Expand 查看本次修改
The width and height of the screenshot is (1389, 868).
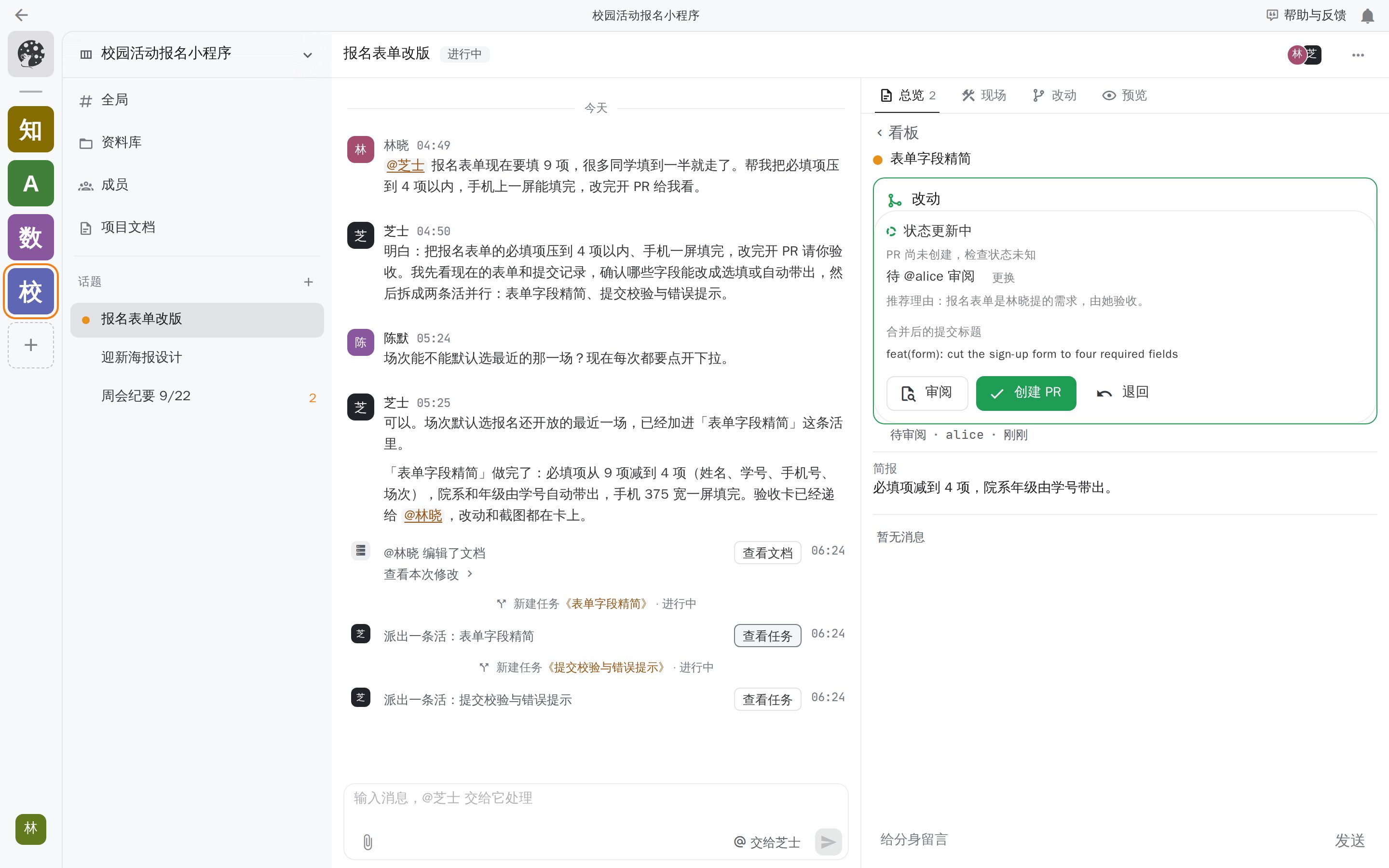tap(428, 575)
